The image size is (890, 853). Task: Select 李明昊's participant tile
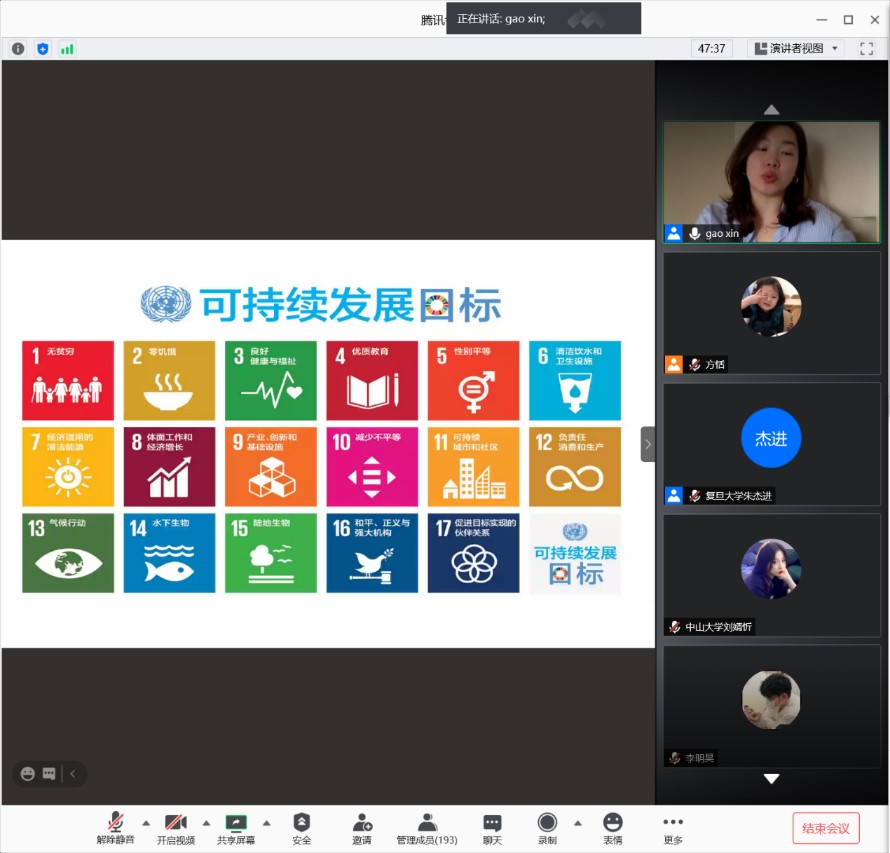coord(771,706)
